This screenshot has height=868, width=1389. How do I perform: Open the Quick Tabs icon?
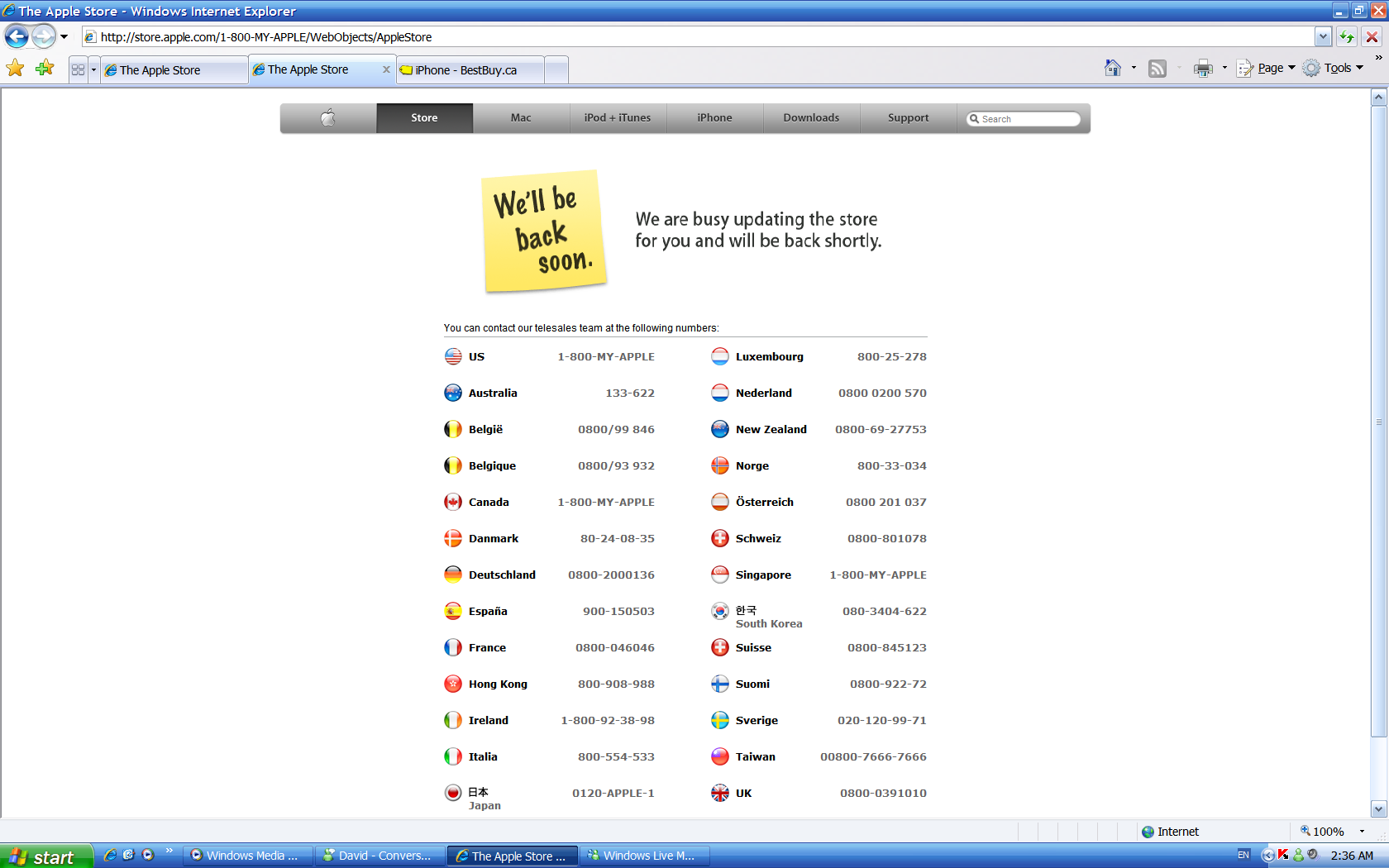coord(78,69)
